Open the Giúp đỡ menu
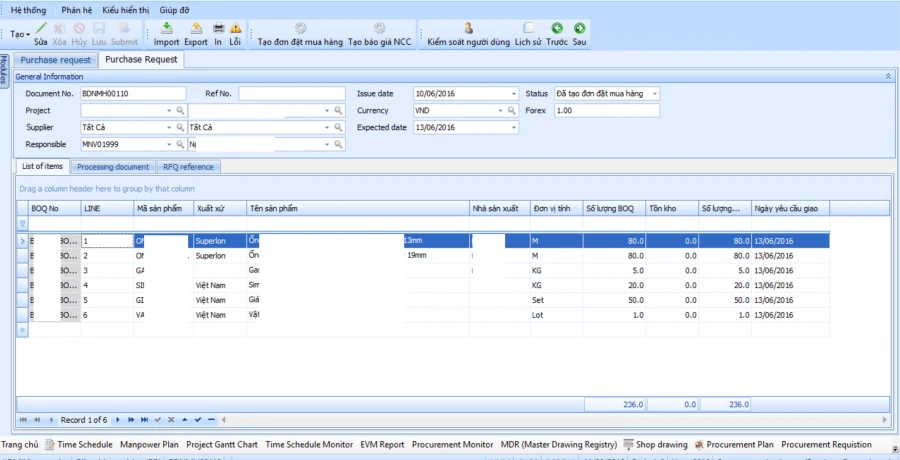The width and height of the screenshot is (900, 460). (174, 10)
